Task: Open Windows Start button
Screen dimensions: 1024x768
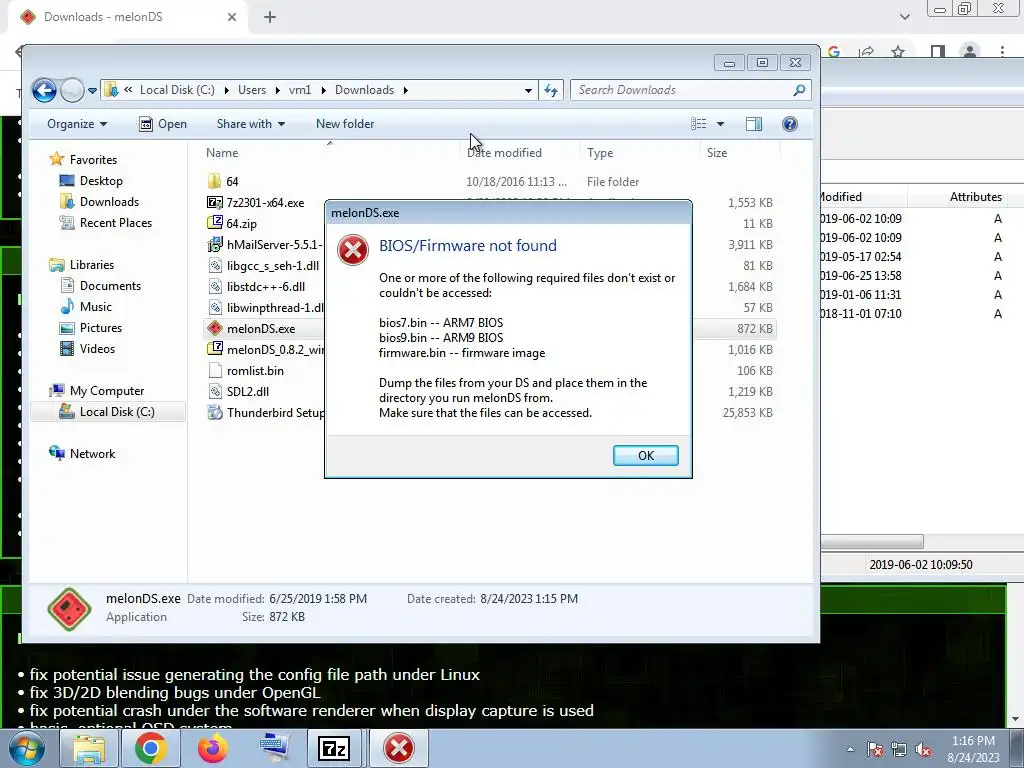Action: click(x=27, y=748)
